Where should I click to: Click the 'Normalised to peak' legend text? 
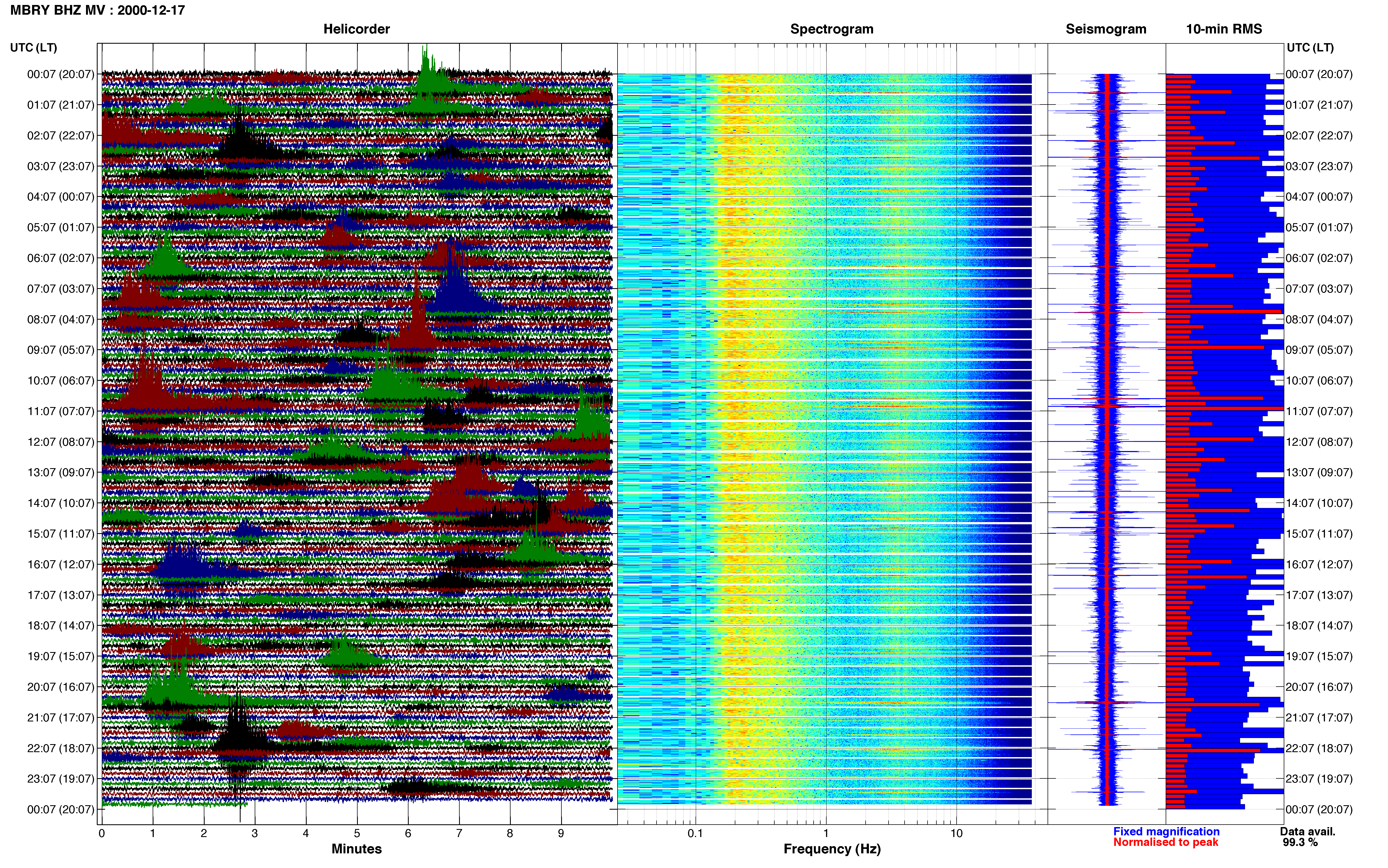tap(1166, 843)
